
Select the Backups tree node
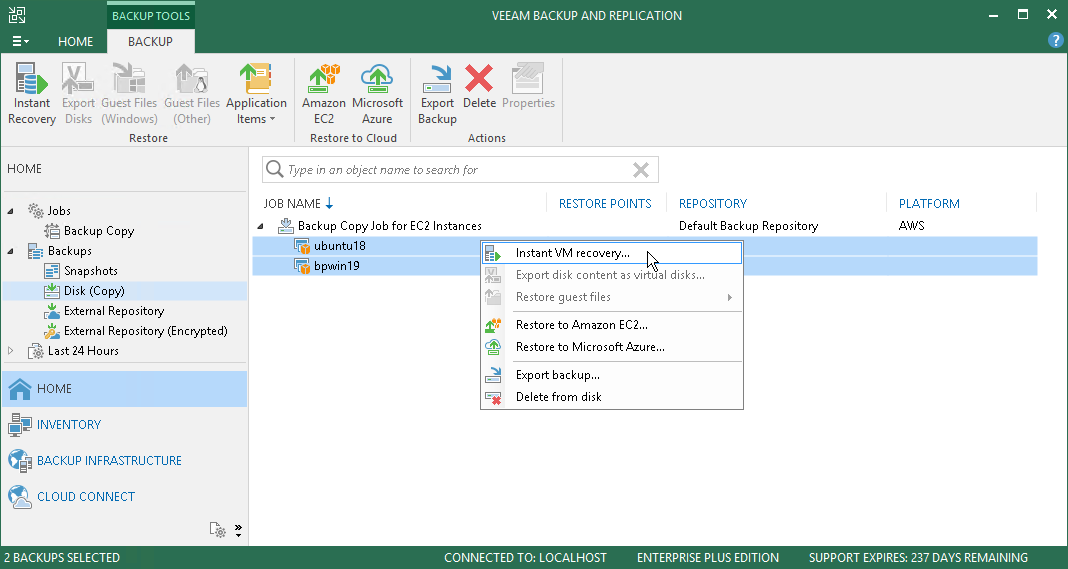click(x=69, y=251)
